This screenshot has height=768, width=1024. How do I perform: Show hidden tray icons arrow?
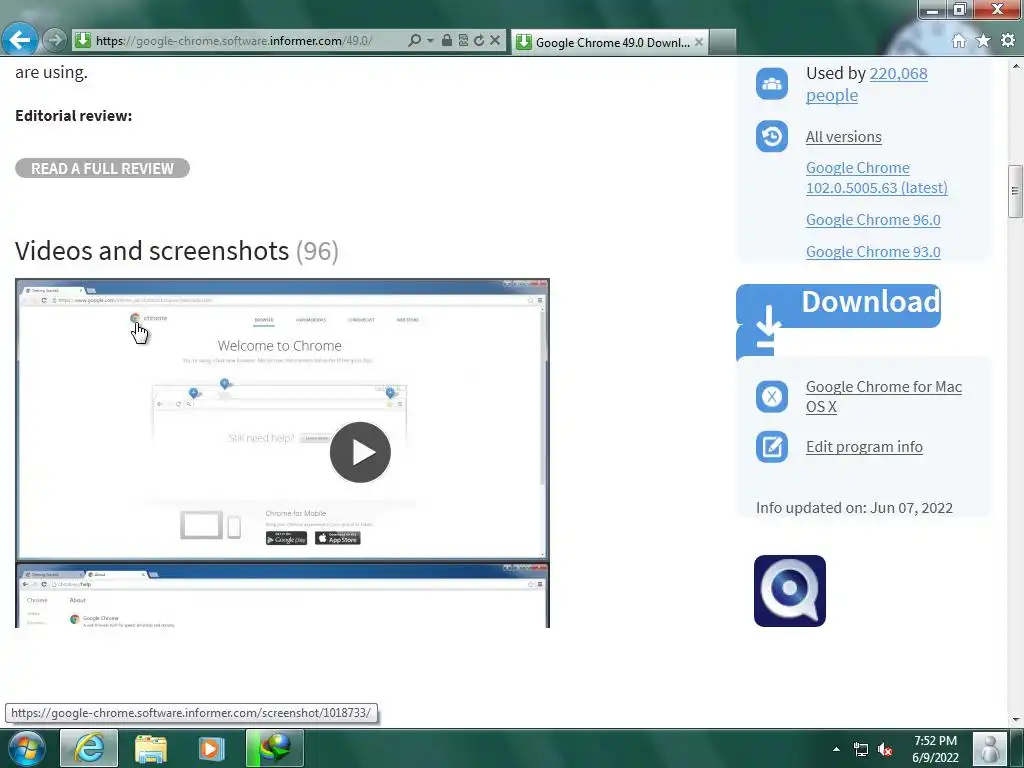point(836,749)
